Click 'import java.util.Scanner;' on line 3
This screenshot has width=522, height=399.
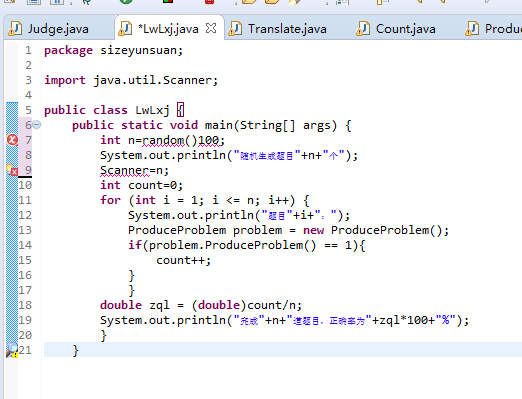coord(131,80)
